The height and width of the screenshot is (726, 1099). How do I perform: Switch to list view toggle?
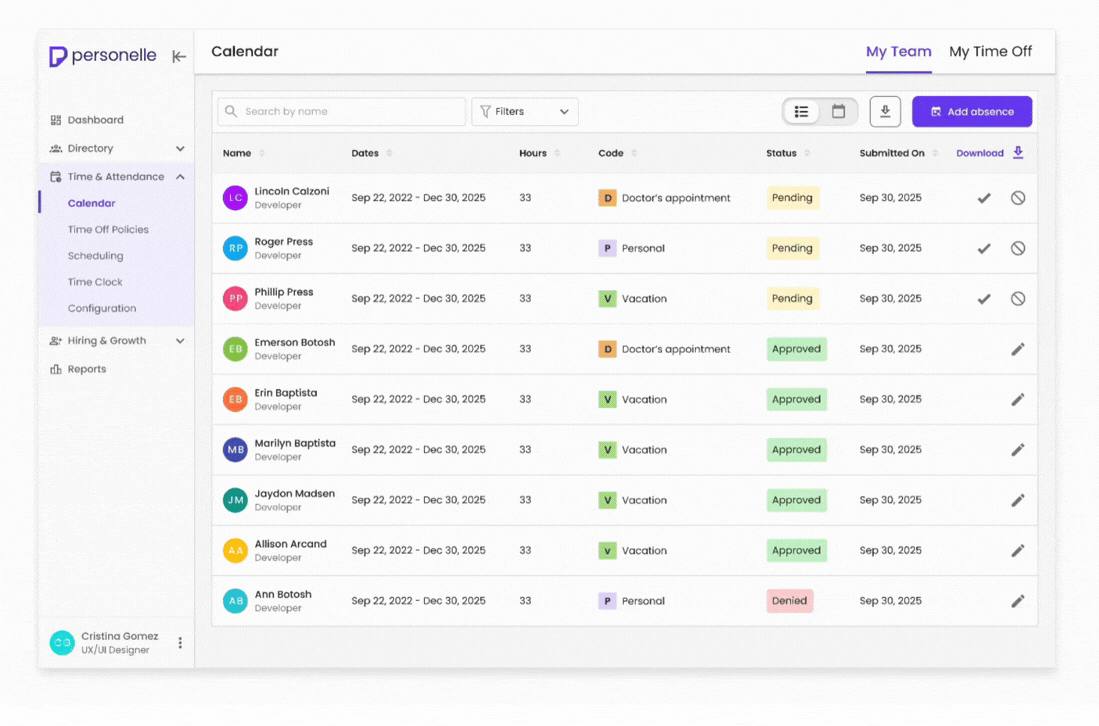click(801, 111)
